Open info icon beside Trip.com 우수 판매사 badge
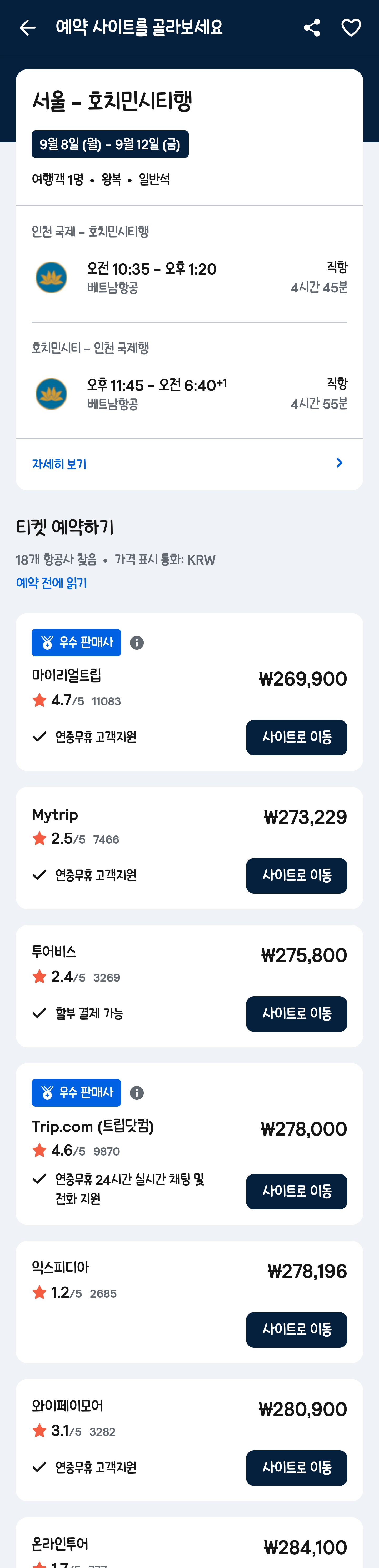 pyautogui.click(x=137, y=1093)
